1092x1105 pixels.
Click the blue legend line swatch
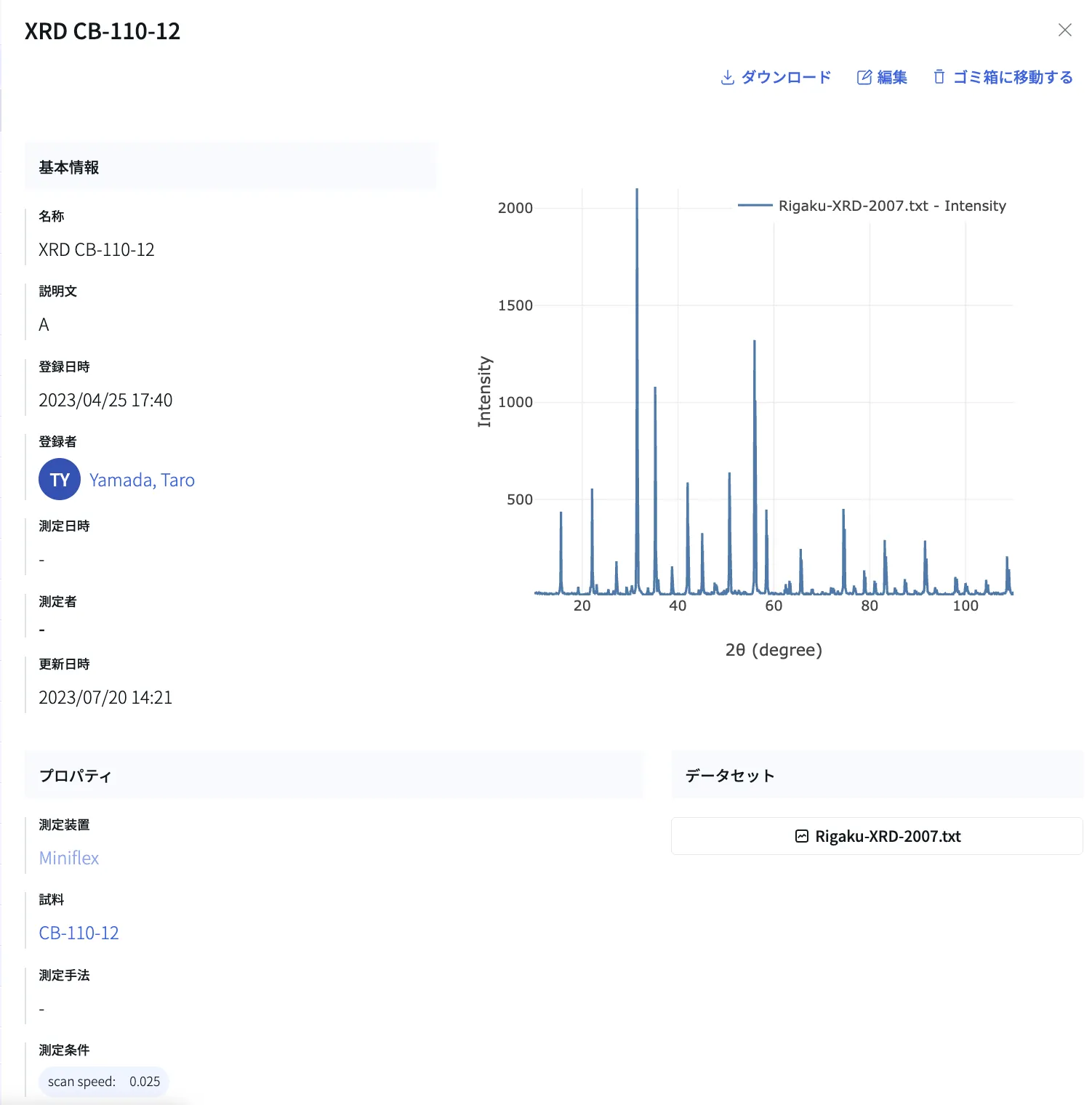click(x=755, y=206)
